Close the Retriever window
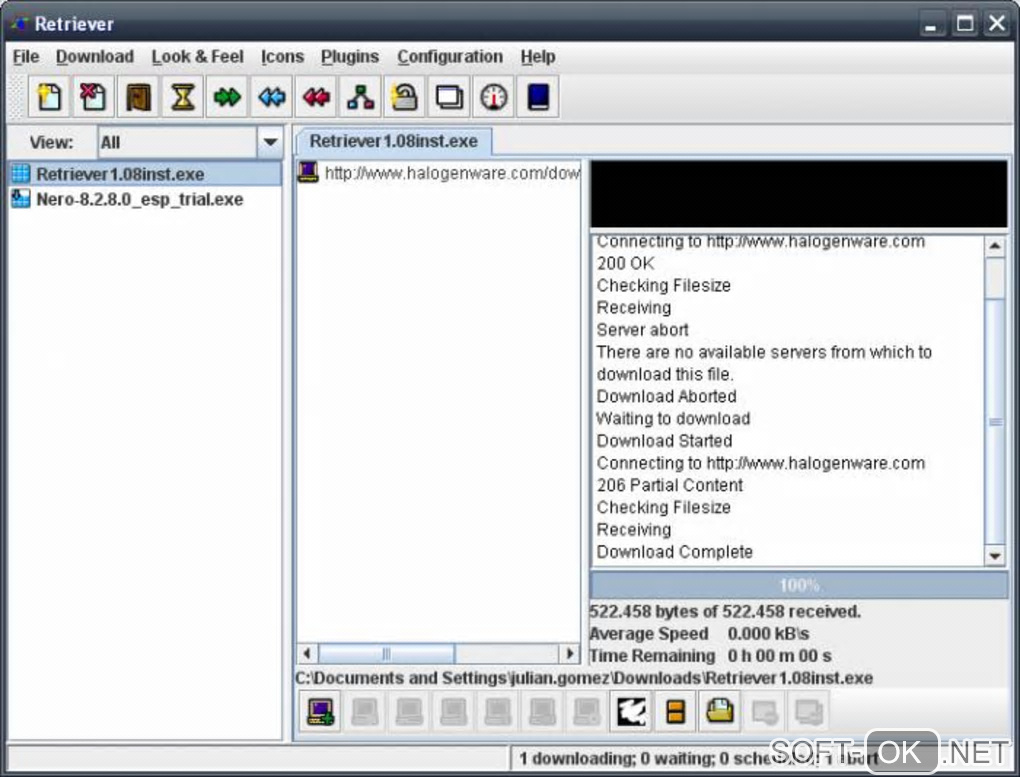The image size is (1020, 777). [x=997, y=24]
